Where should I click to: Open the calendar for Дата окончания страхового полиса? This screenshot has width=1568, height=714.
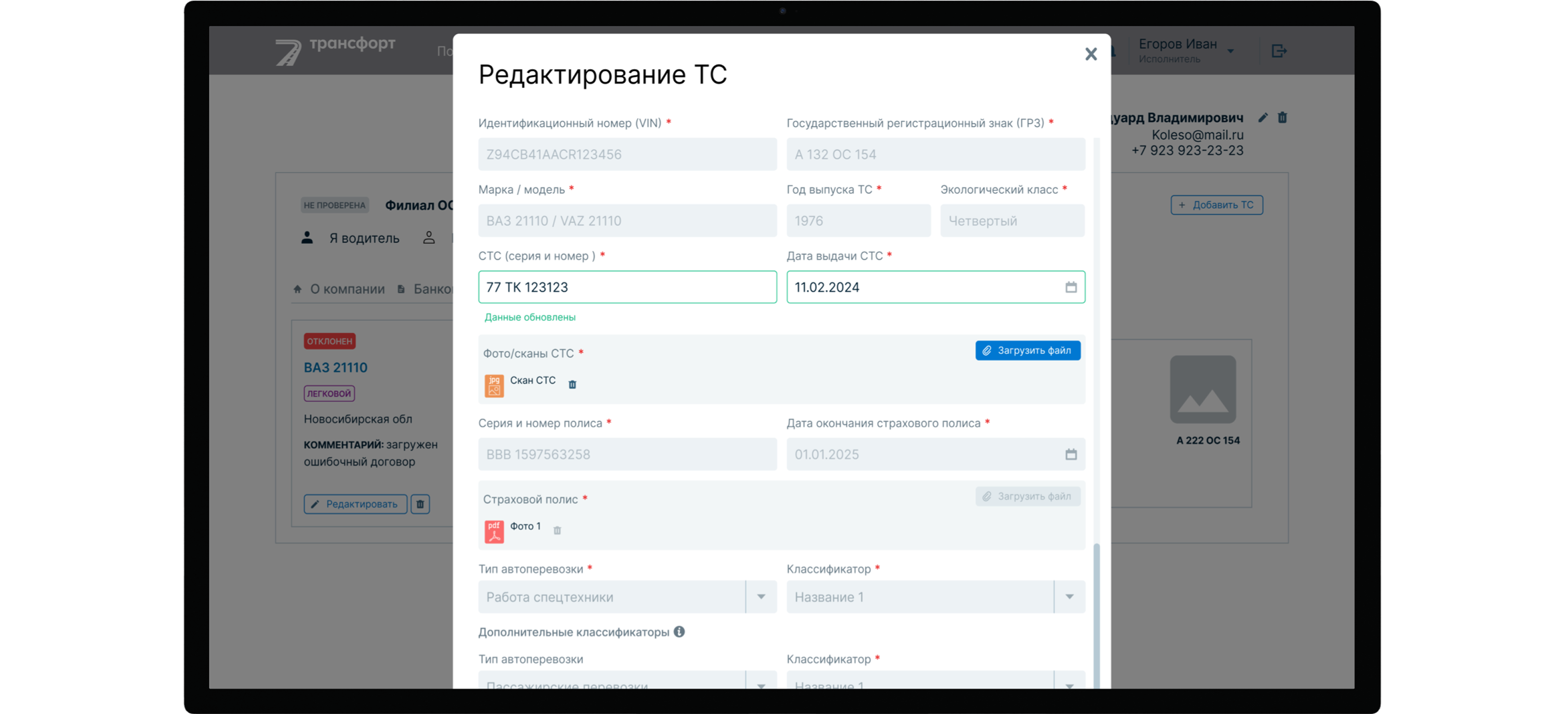1071,454
